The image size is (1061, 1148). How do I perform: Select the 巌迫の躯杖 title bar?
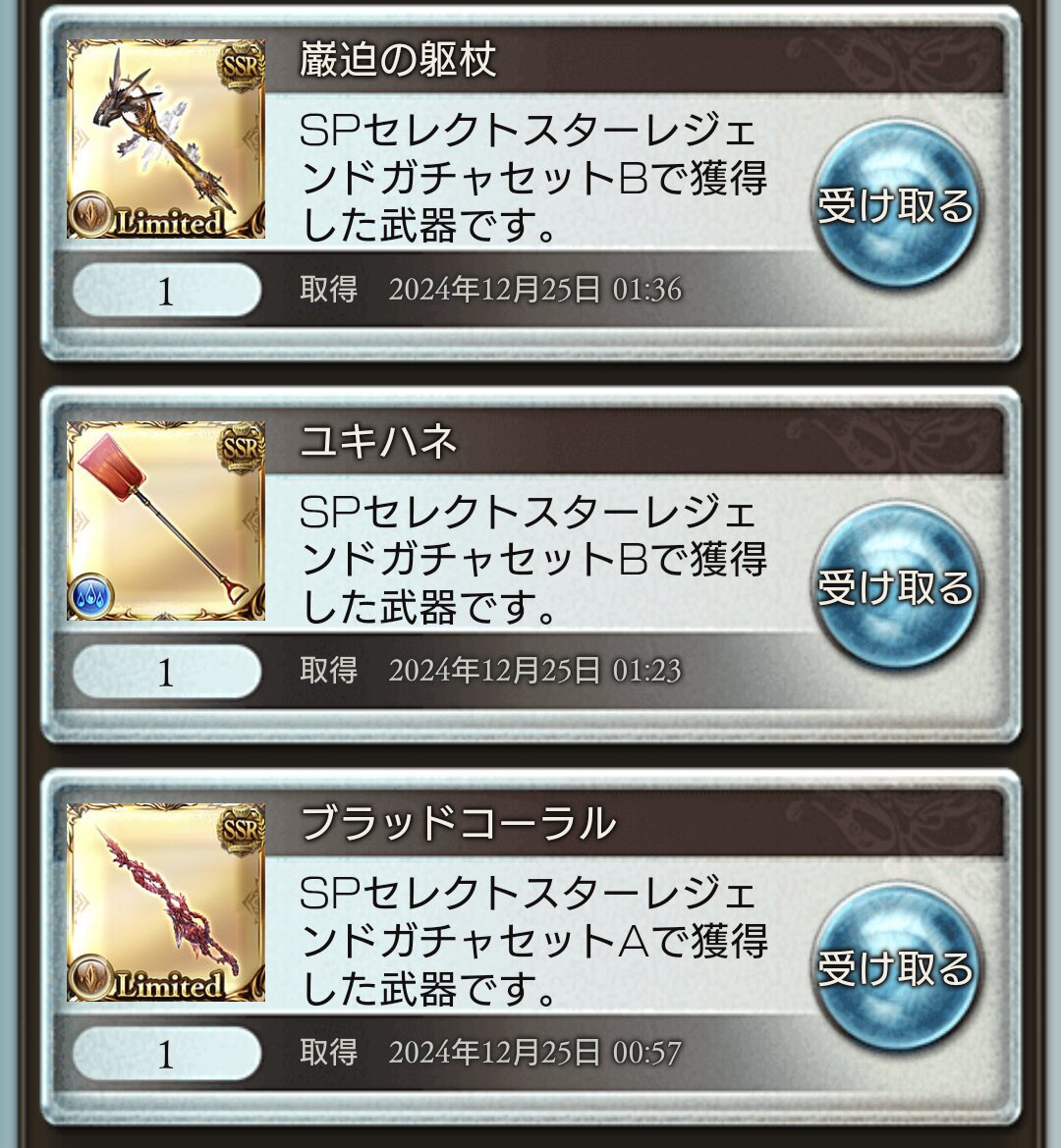click(634, 60)
